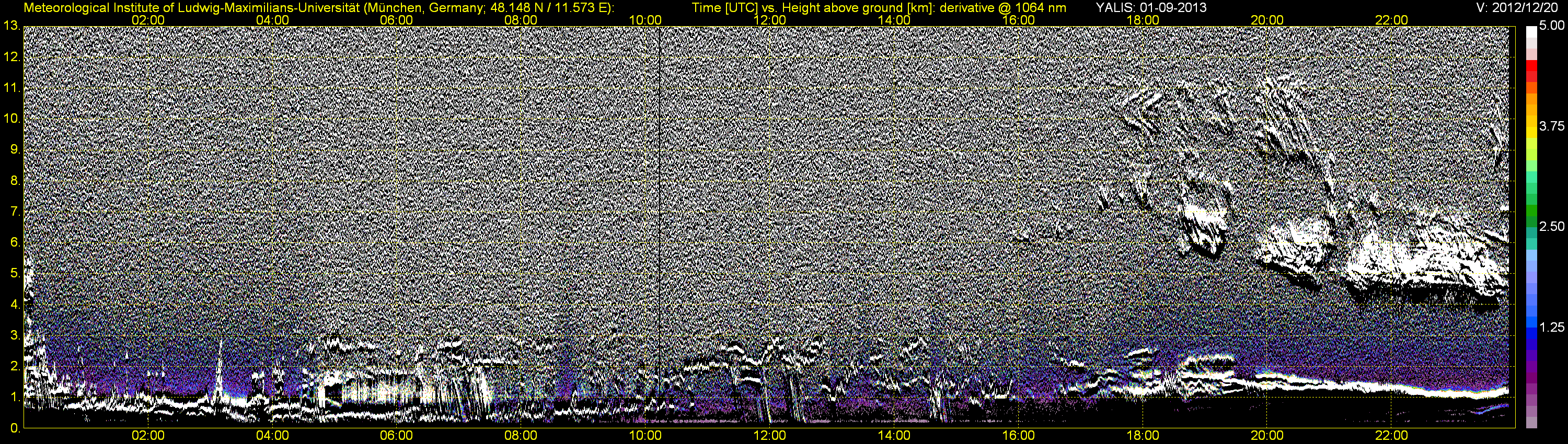Click the 08:00 label on upper time axis
Viewport: 1568px width, 444px height.
coord(521,20)
